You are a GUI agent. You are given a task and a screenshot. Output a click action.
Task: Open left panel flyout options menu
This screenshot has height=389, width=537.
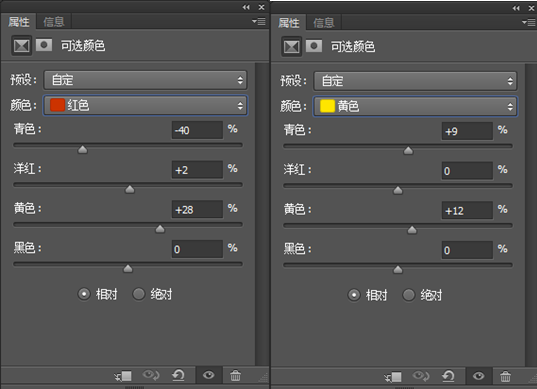coord(259,22)
